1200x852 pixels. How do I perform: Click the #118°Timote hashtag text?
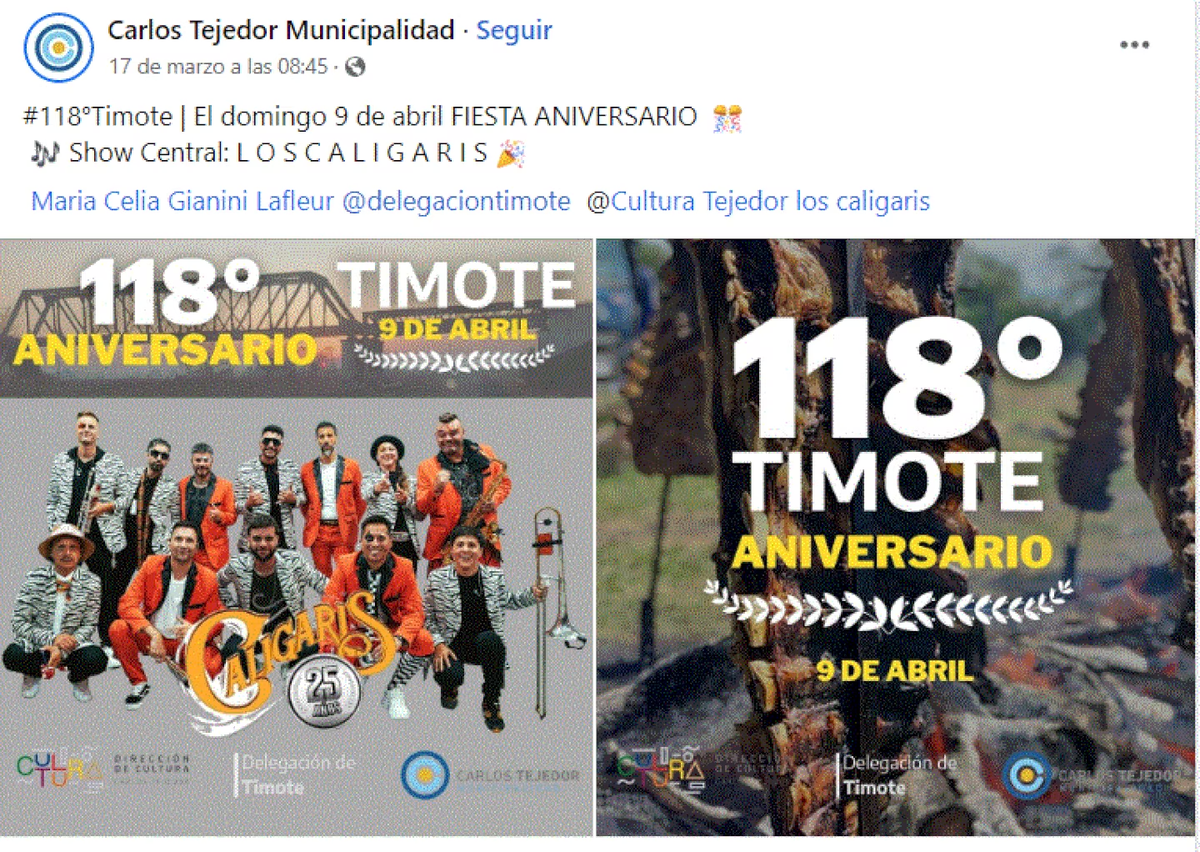click(x=97, y=117)
